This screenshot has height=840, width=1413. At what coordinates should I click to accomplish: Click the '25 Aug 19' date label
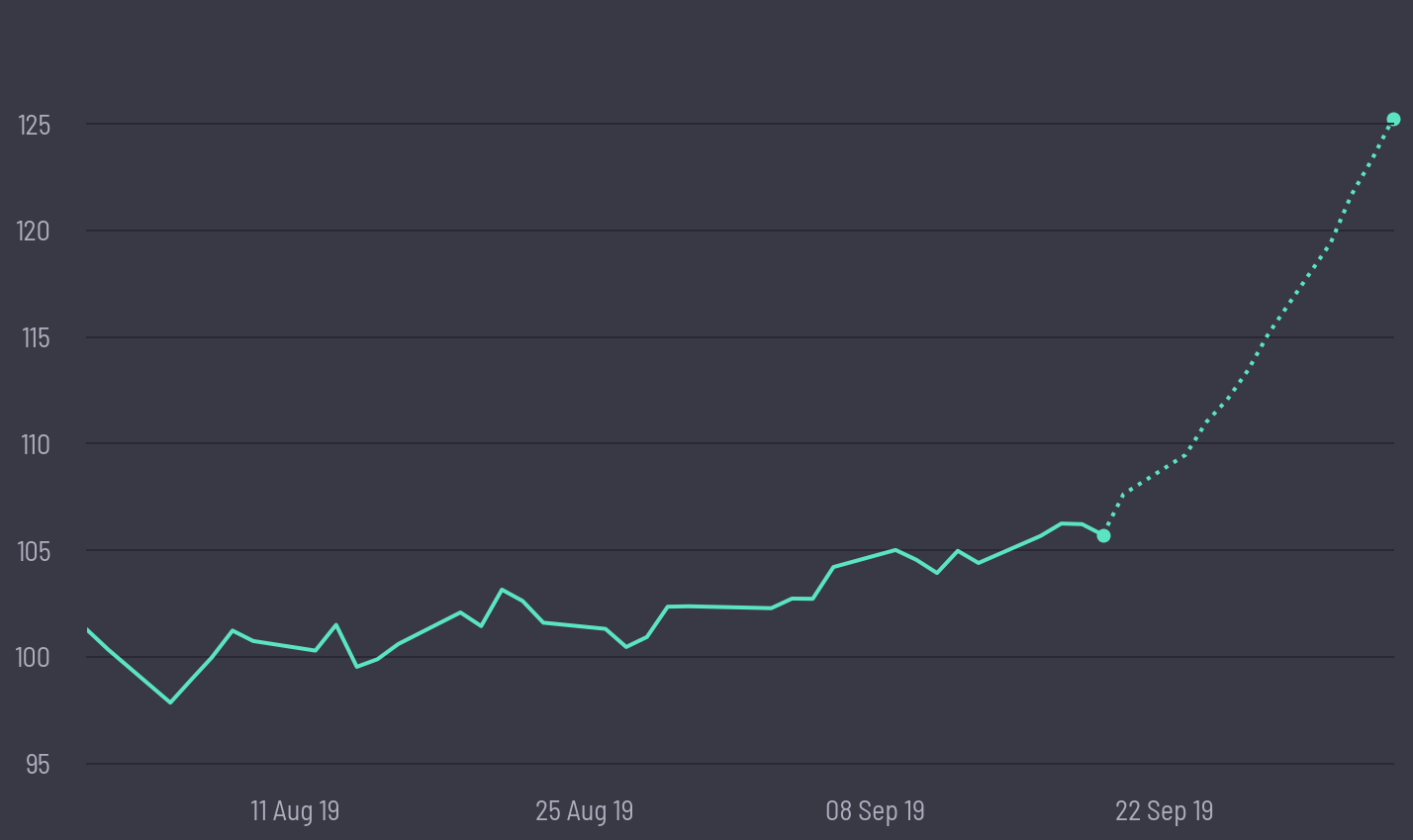tap(584, 811)
